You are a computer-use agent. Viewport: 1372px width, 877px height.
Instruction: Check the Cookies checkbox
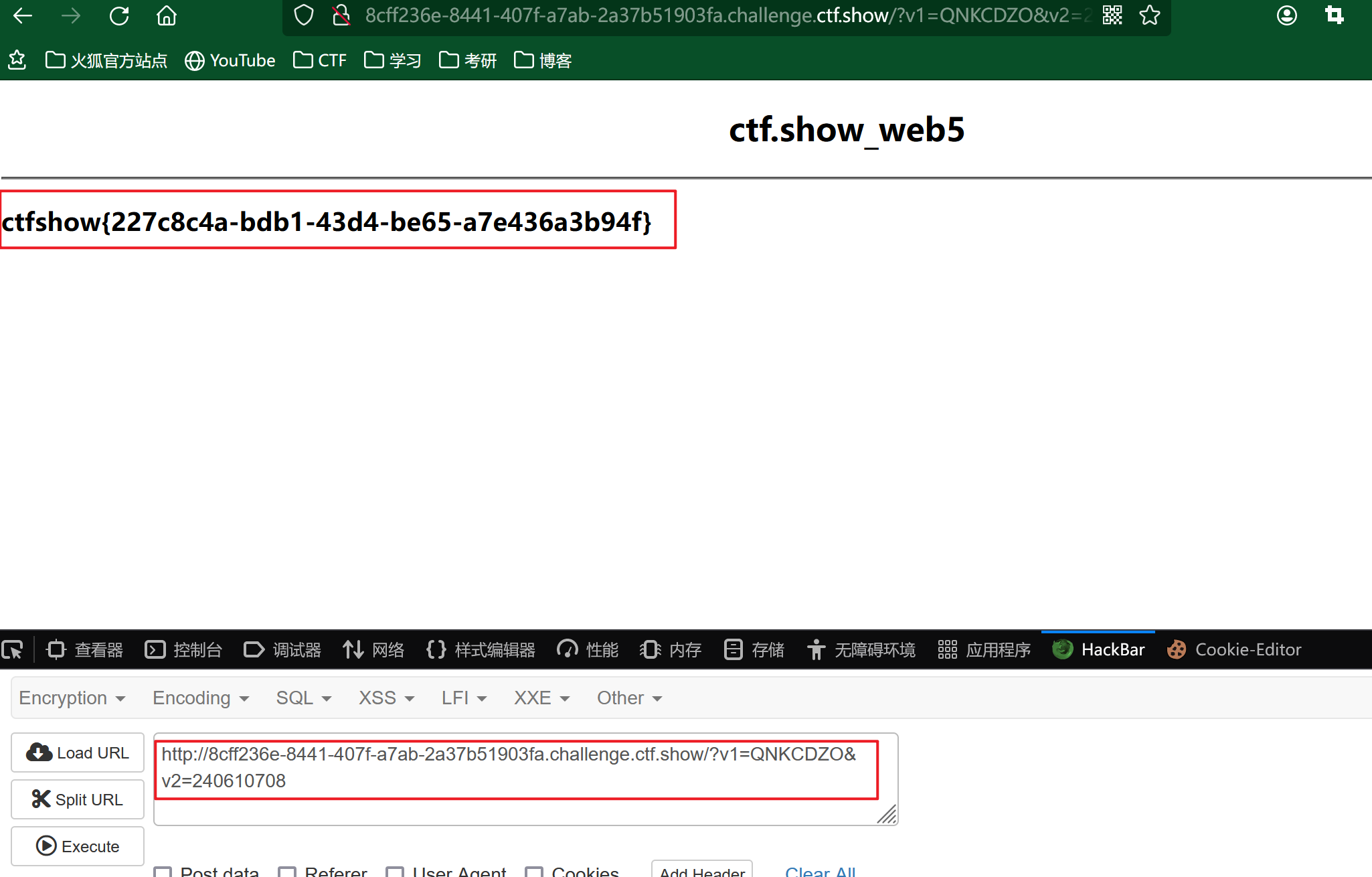coord(534,872)
